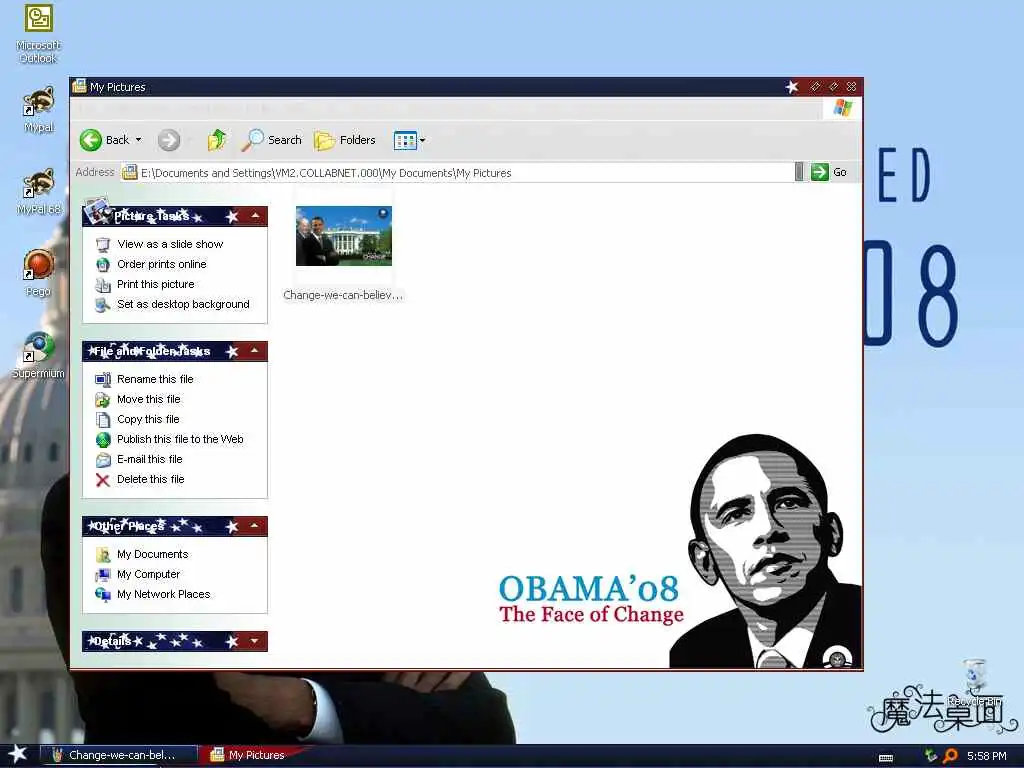Click Publish this file to the Web

pyautogui.click(x=180, y=439)
